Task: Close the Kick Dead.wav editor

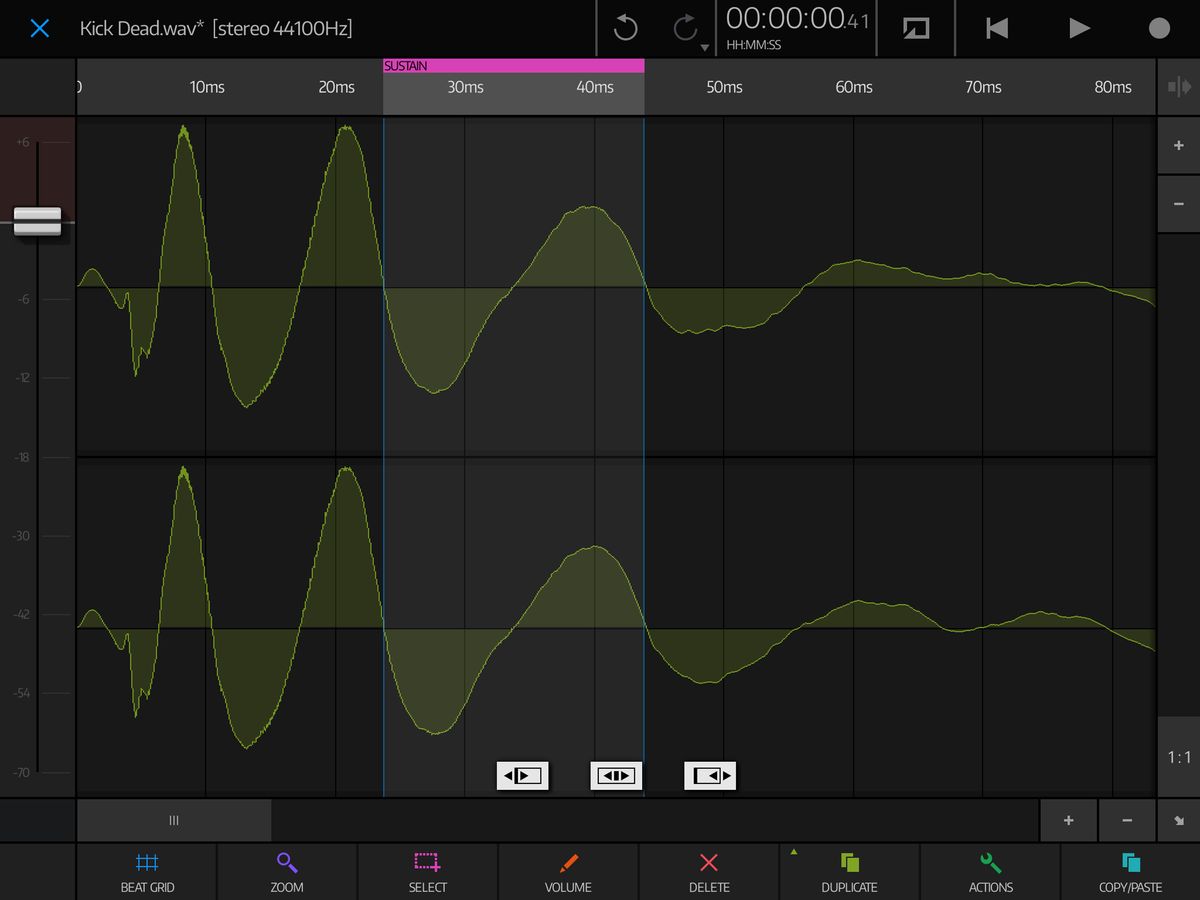Action: [39, 28]
